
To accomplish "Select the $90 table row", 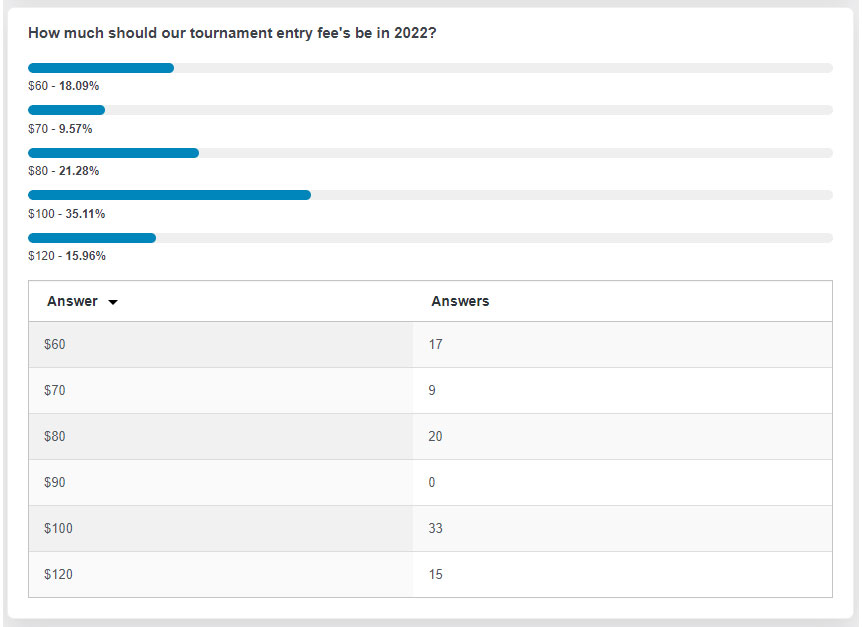I will (430, 482).
